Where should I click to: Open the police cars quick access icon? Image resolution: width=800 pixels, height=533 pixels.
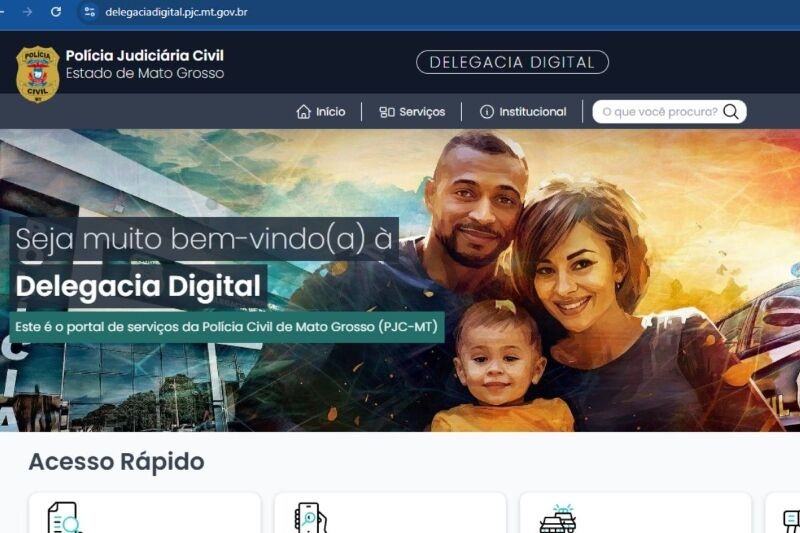[558, 519]
